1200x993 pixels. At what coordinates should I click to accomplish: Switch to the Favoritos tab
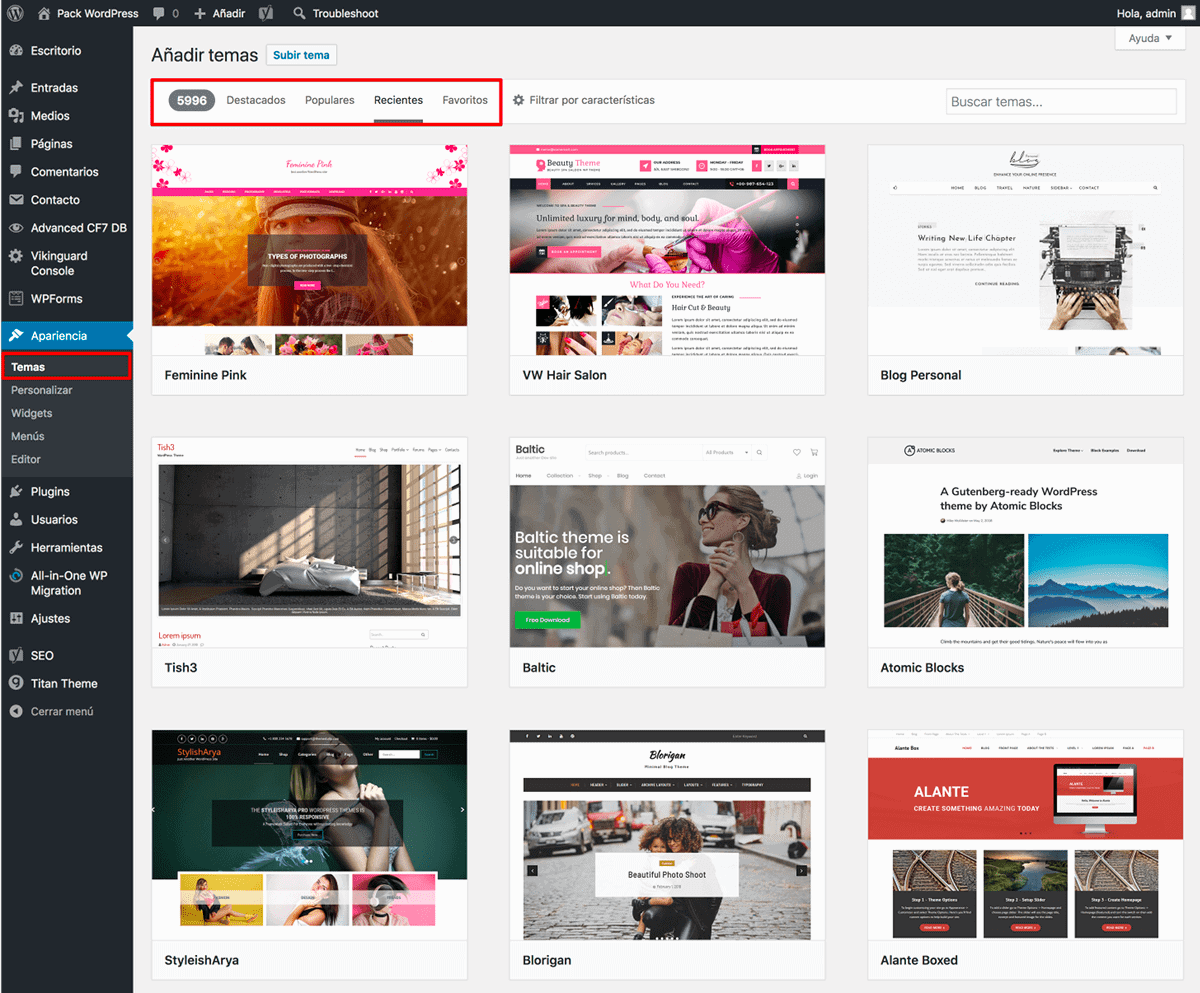point(465,100)
